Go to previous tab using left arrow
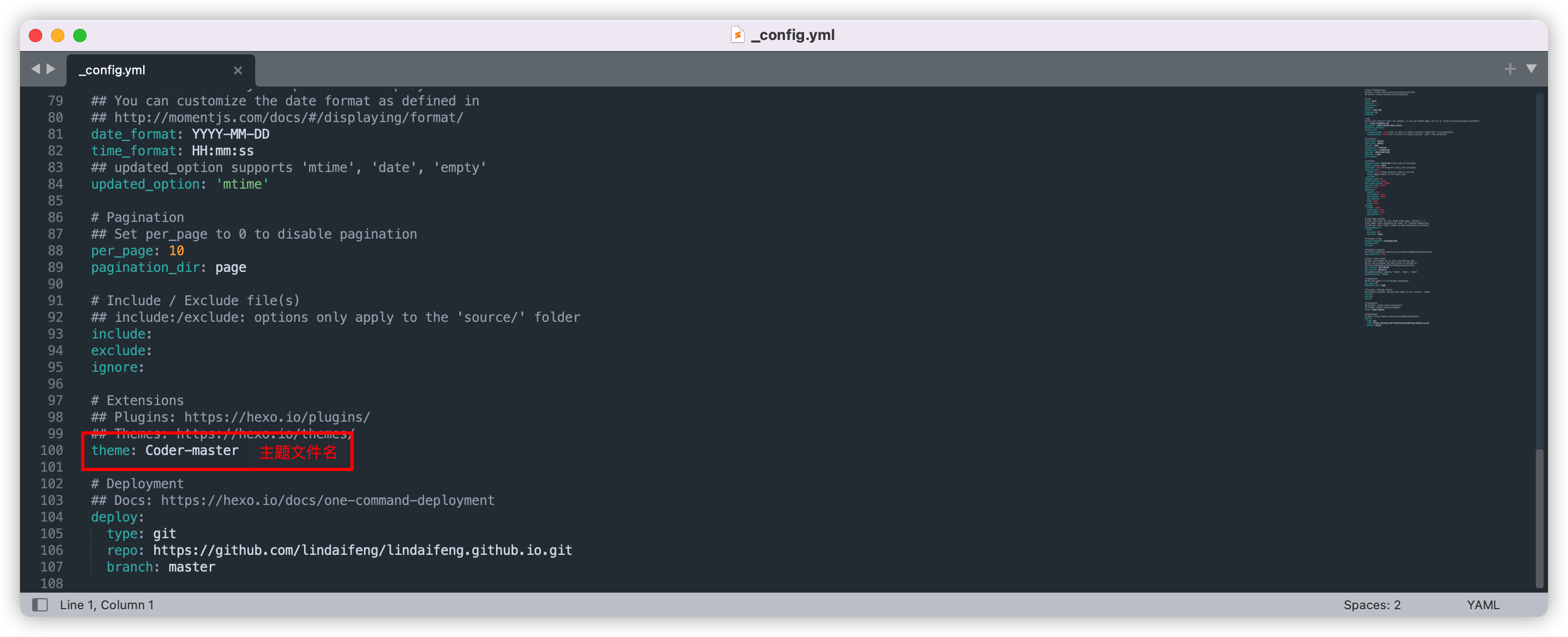Screen dimensions: 1568x637 point(36,69)
